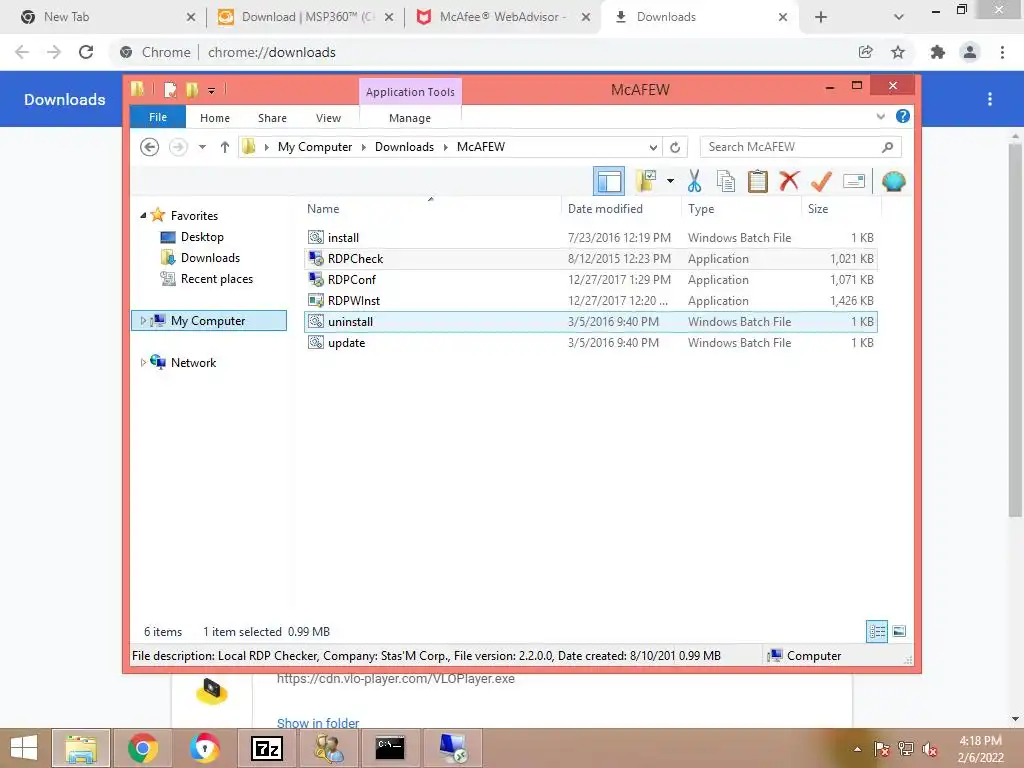Open Command Prompt from the taskbar
1024x768 pixels.
click(390, 748)
